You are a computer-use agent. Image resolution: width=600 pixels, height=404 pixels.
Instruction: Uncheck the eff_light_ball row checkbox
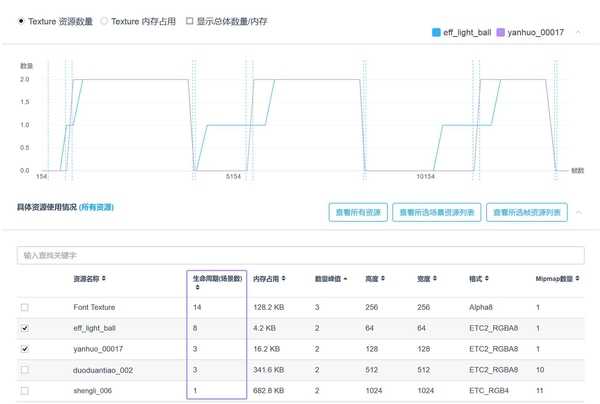coord(25,328)
